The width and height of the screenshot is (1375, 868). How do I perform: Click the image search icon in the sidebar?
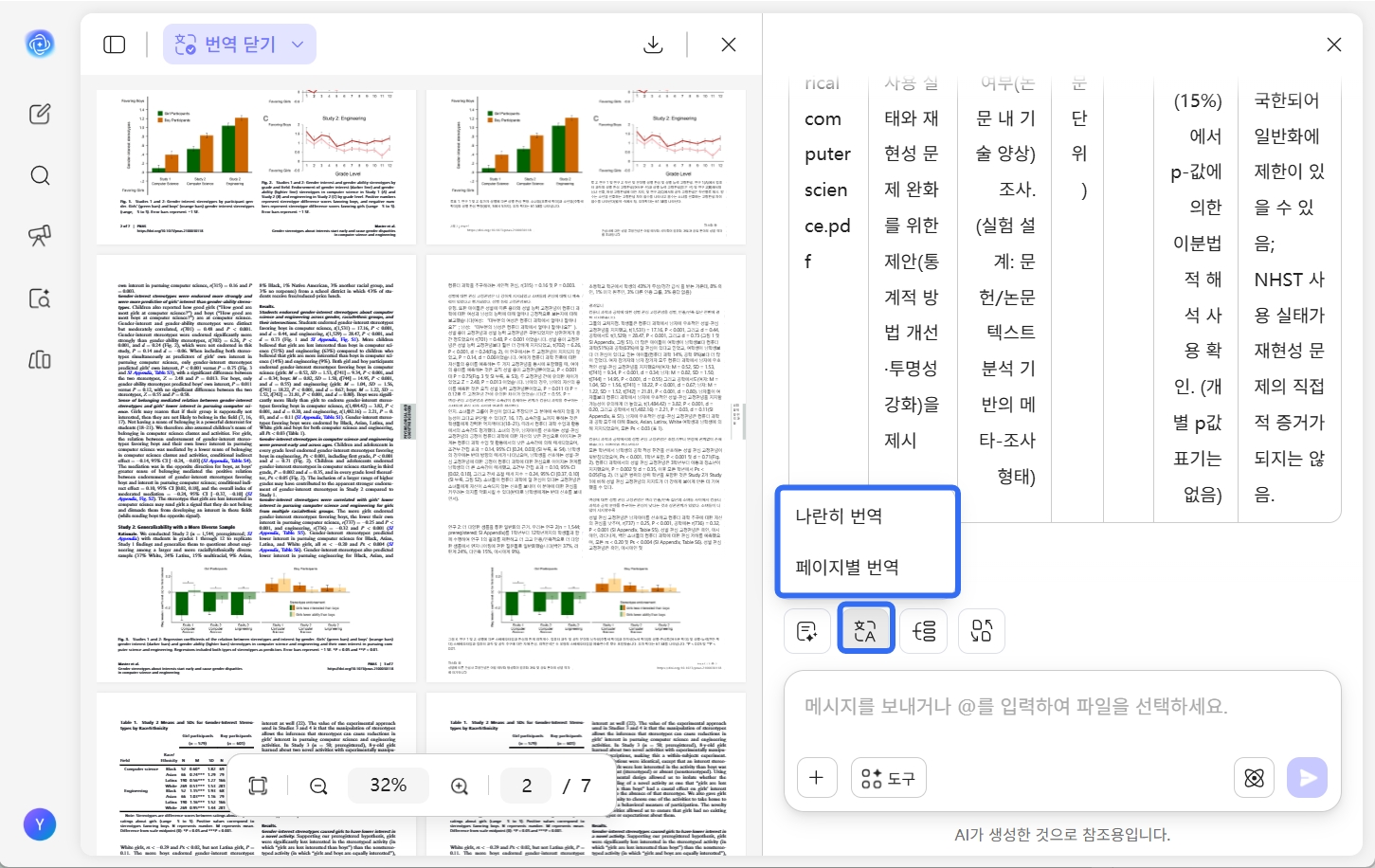tap(40, 298)
